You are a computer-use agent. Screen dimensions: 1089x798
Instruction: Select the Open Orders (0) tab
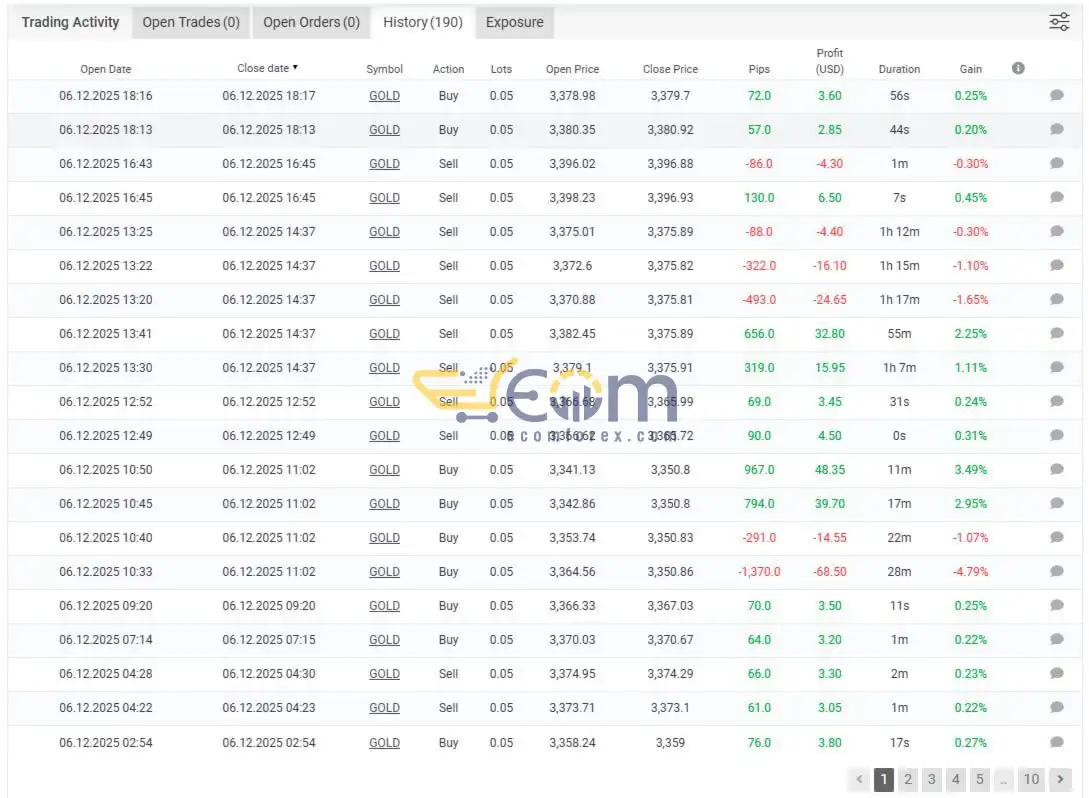311,22
